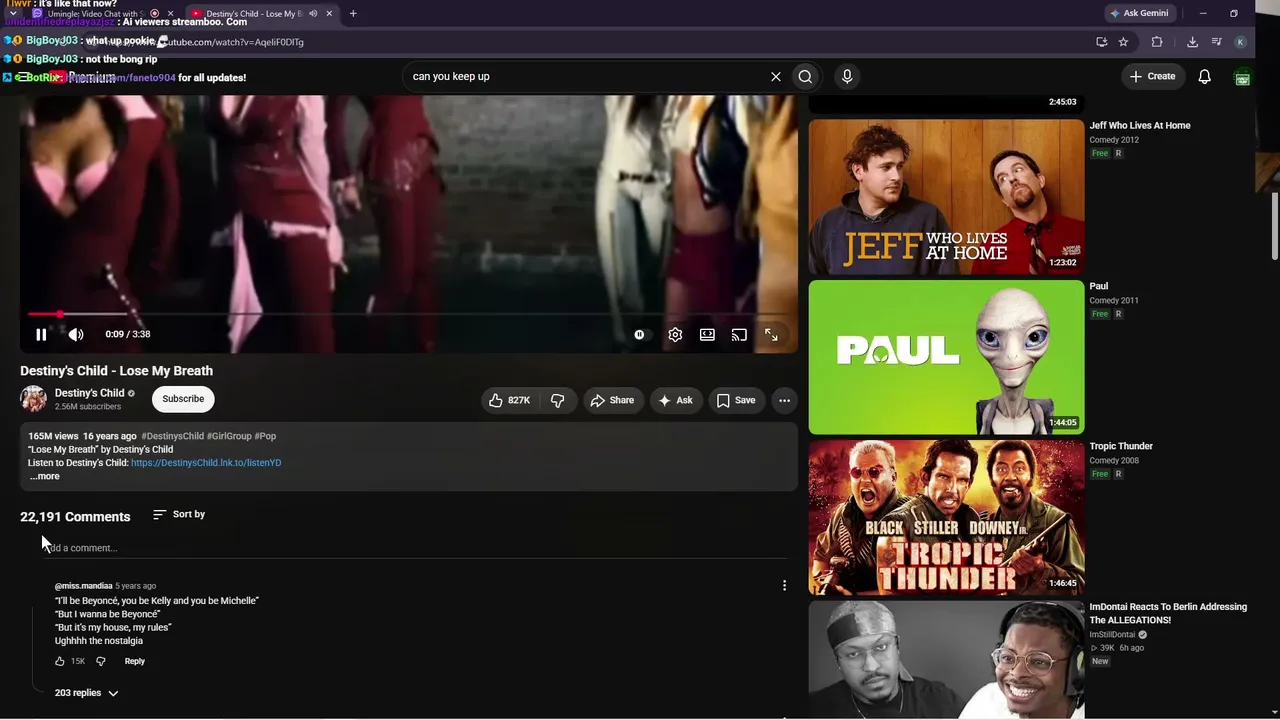This screenshot has width=1280, height=720.
Task: Open the ImDontai Reacts video thumbnail
Action: [946, 660]
